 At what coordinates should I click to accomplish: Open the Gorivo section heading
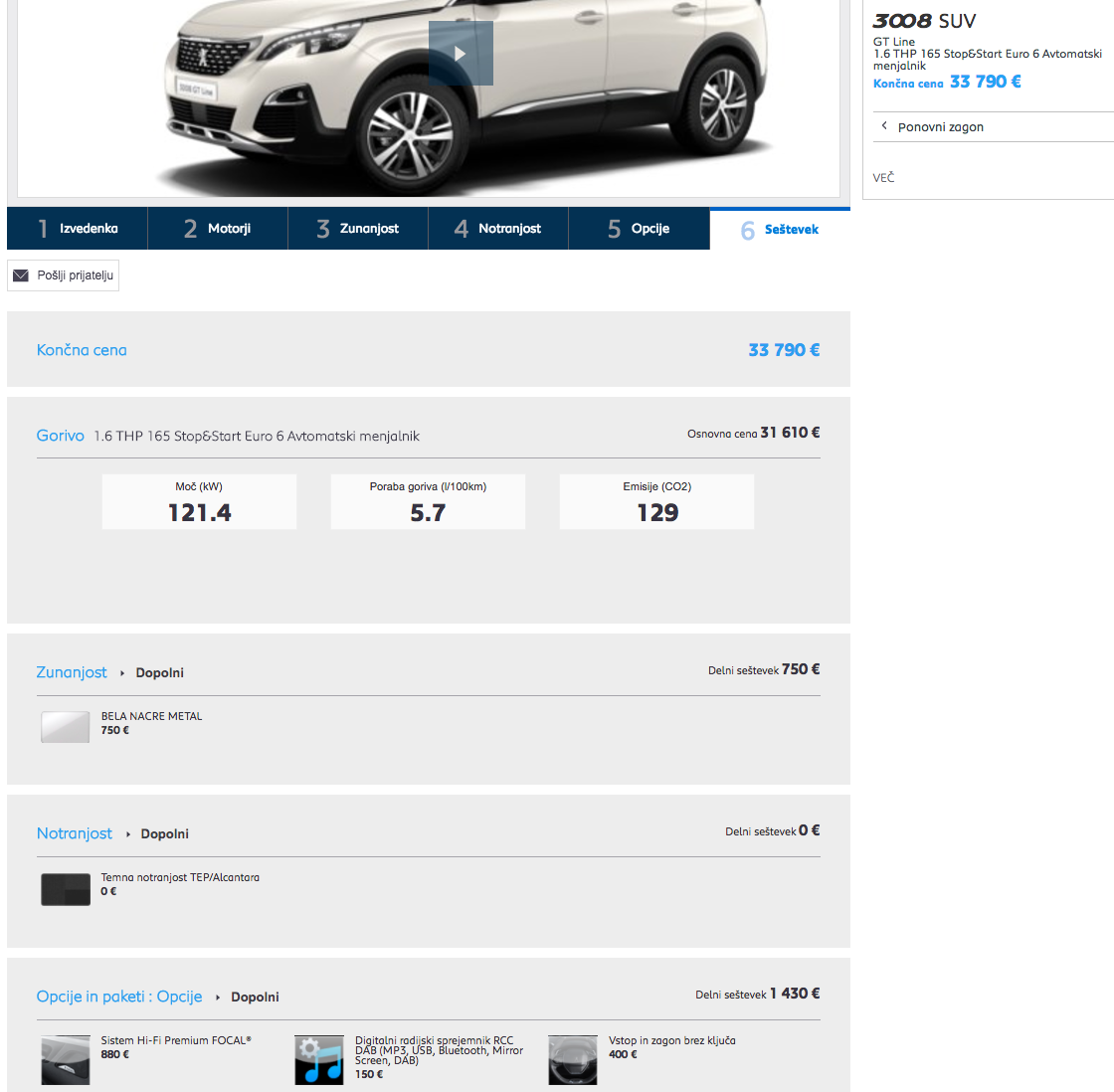[x=61, y=436]
